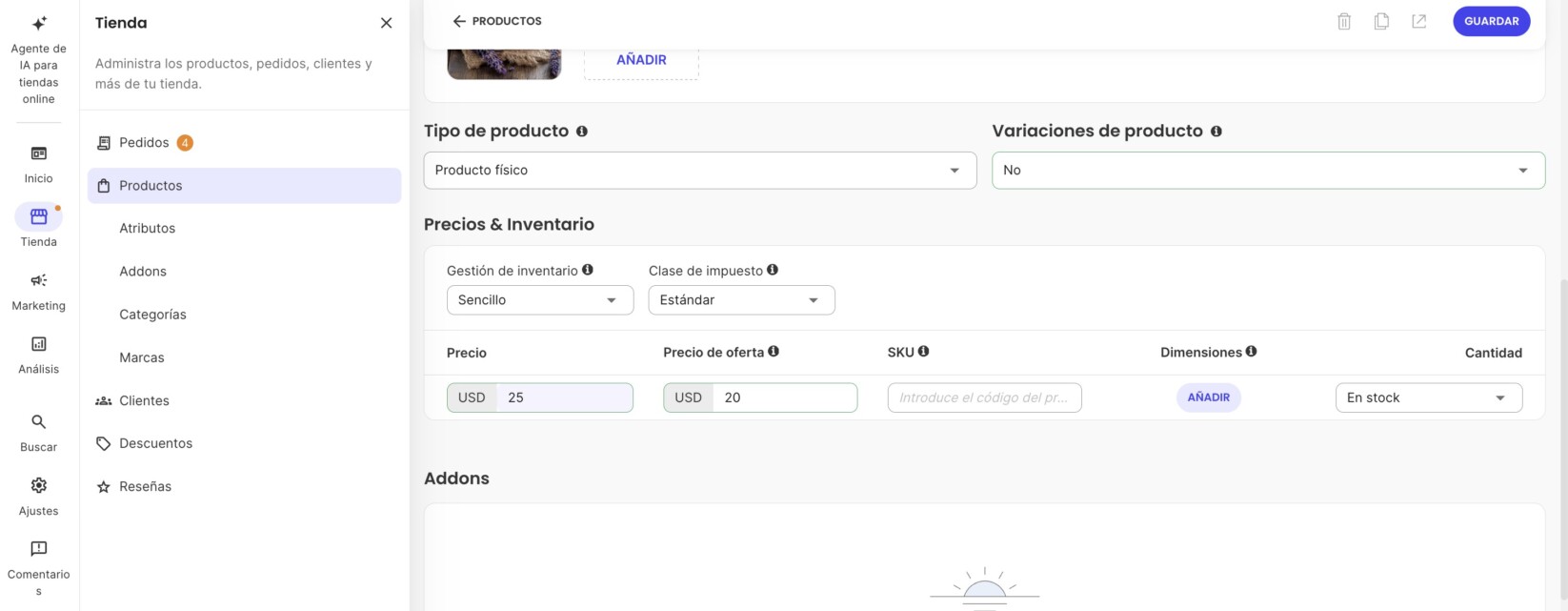The width and height of the screenshot is (1568, 611).
Task: Go to Inicio in left rail
Action: pyautogui.click(x=39, y=164)
